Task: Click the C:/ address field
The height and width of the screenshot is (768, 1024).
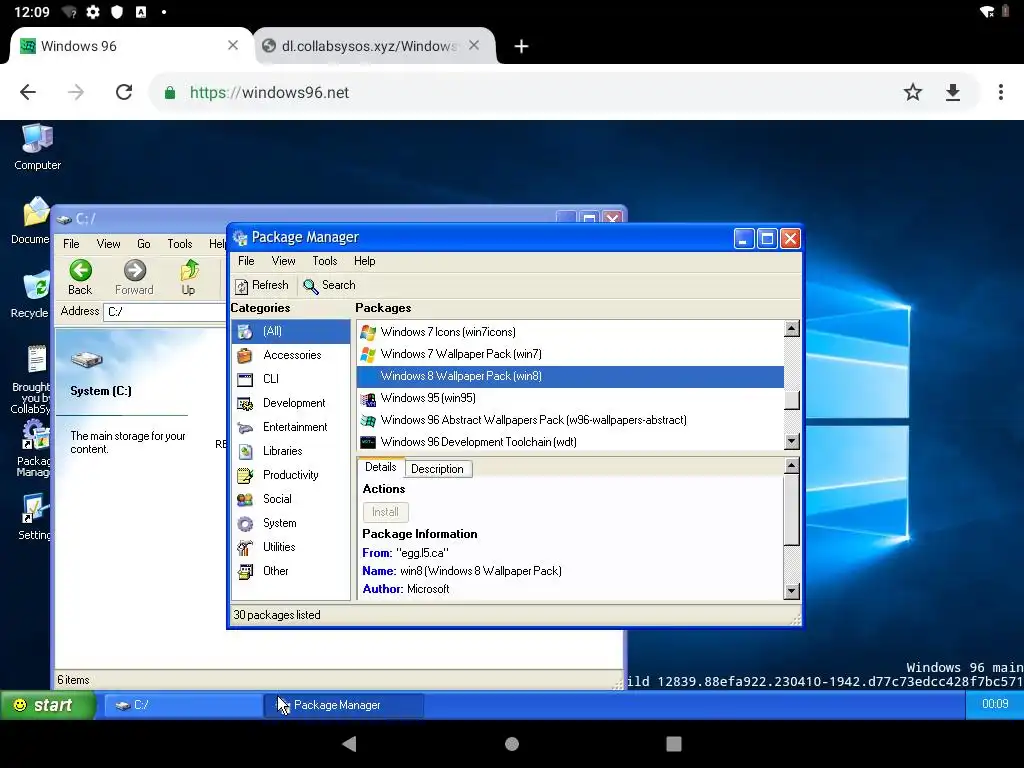Action: 165,312
